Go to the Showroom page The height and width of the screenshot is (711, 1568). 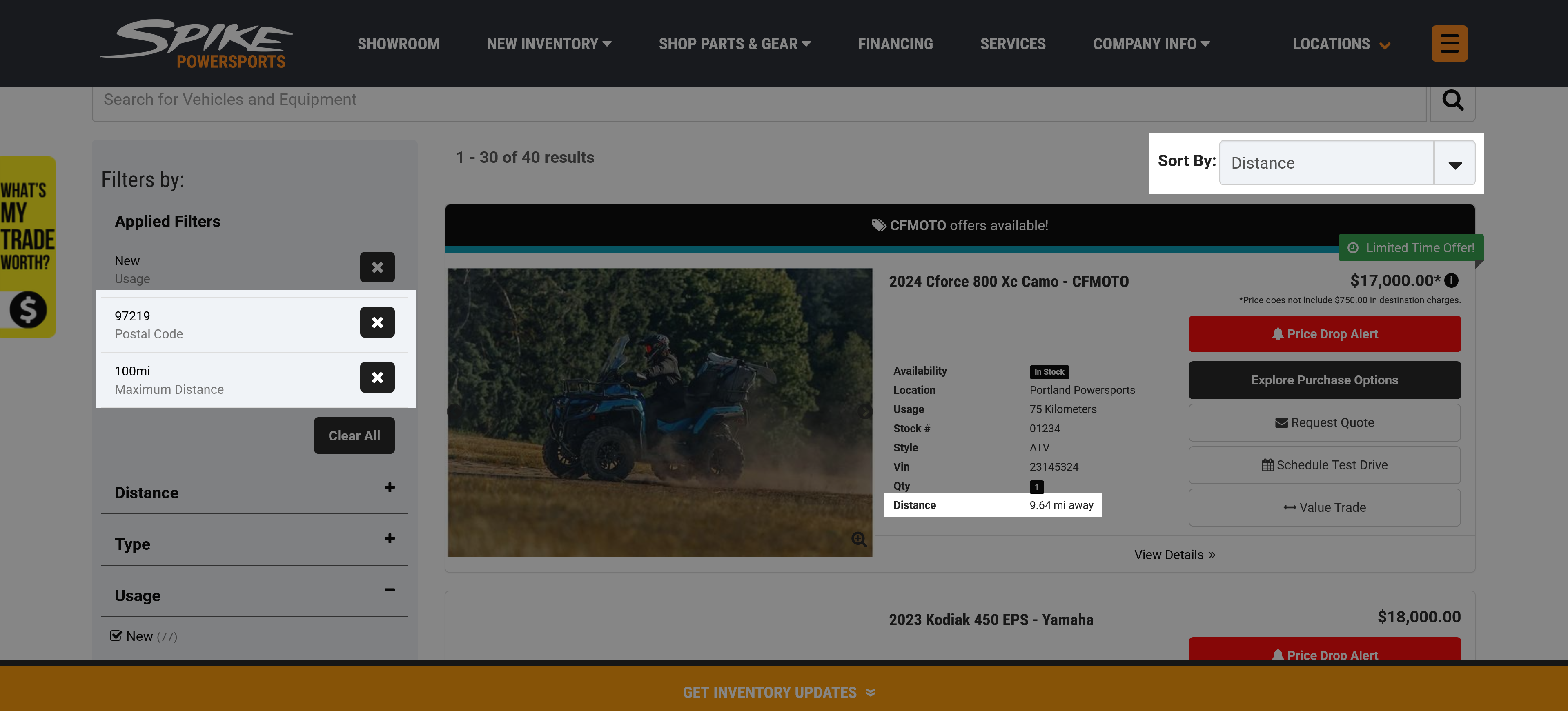pos(398,44)
